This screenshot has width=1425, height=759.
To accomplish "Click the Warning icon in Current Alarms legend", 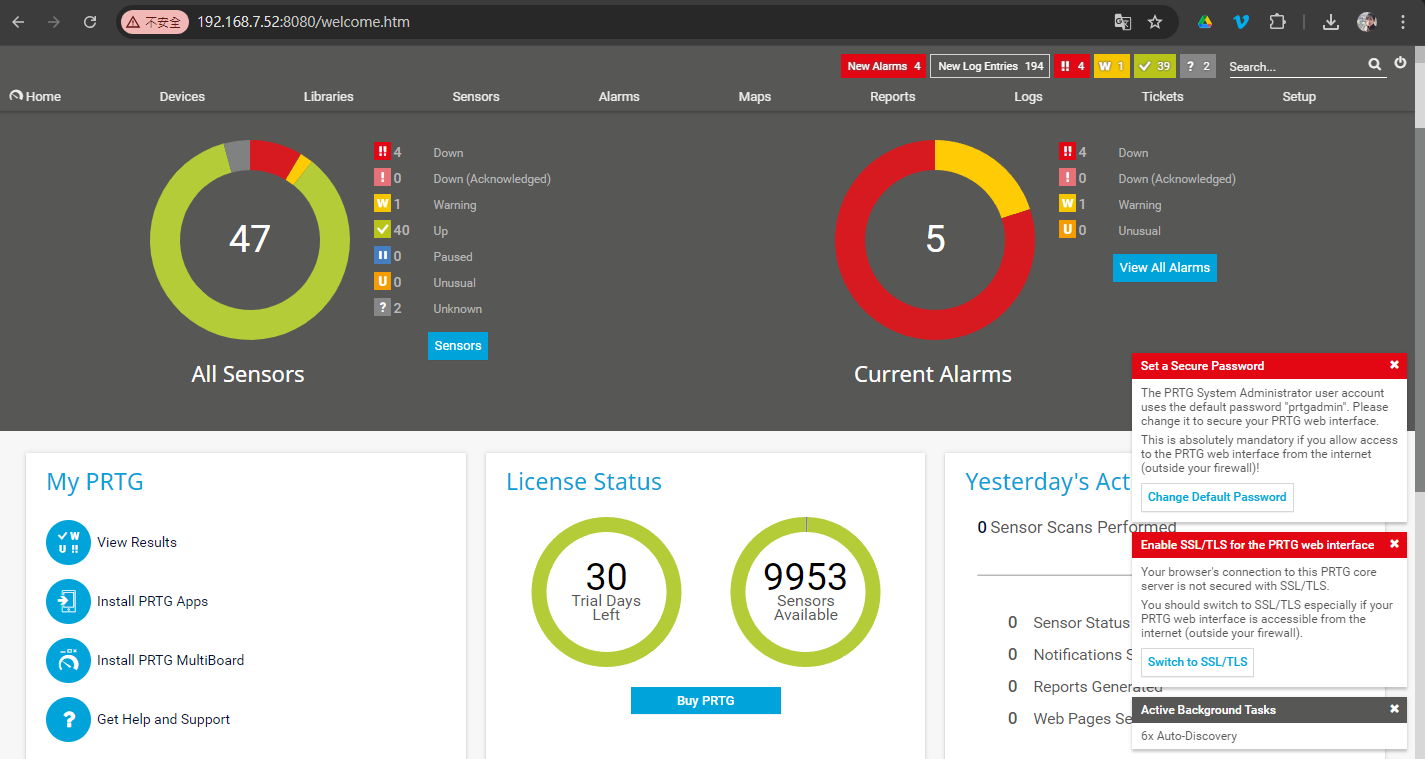I will tap(1067, 204).
